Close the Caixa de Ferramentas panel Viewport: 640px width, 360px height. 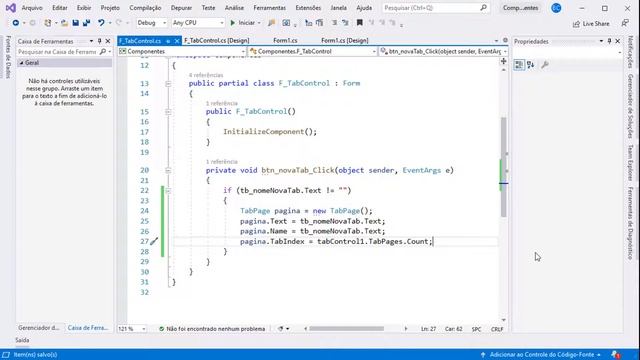[108, 41]
